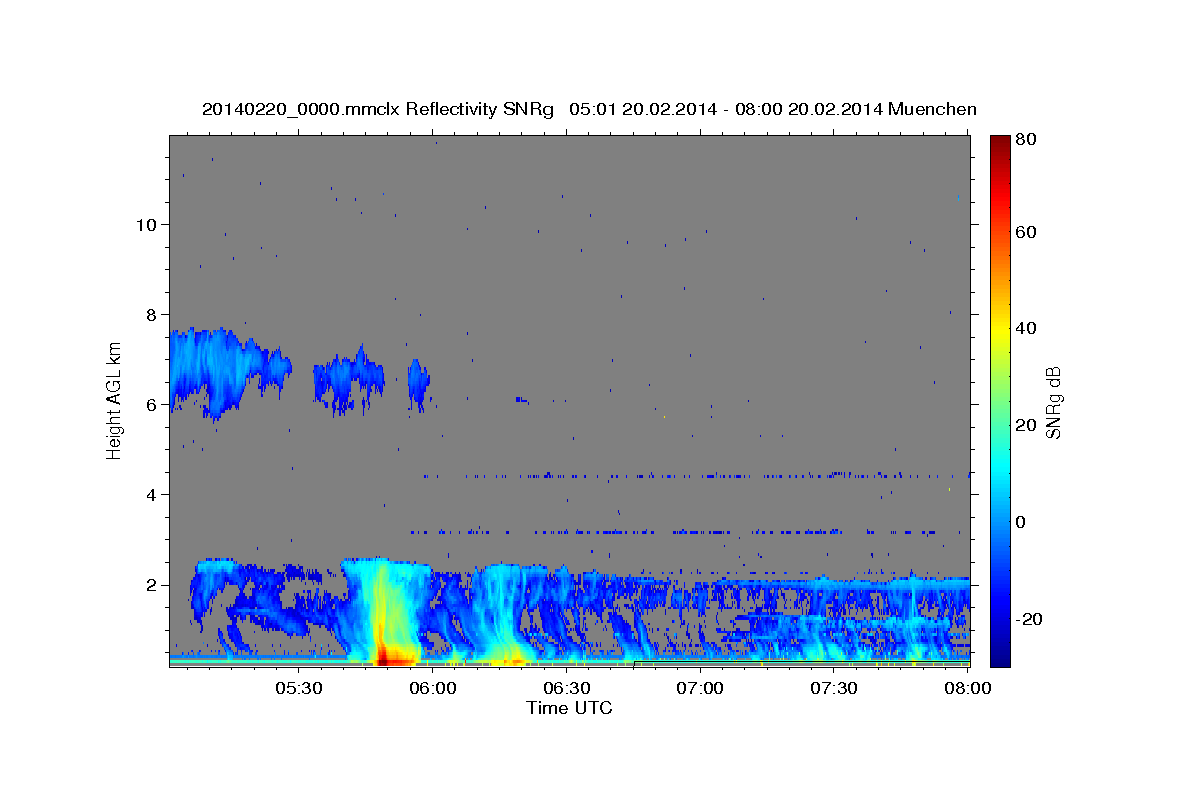
Task: Click the colorbar value 20
Action: pos(1025,425)
